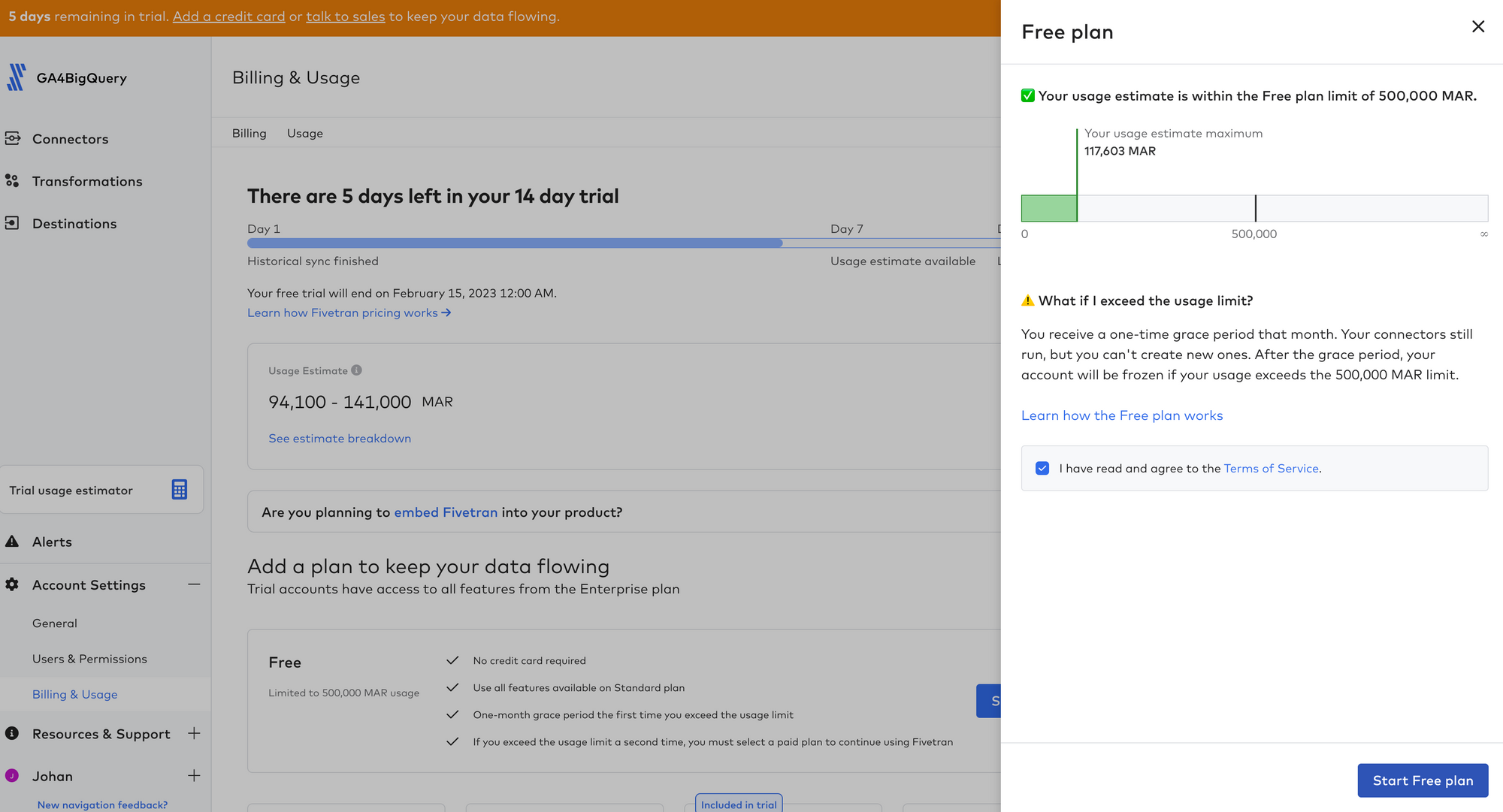Switch to the Billing tab

[x=249, y=133]
